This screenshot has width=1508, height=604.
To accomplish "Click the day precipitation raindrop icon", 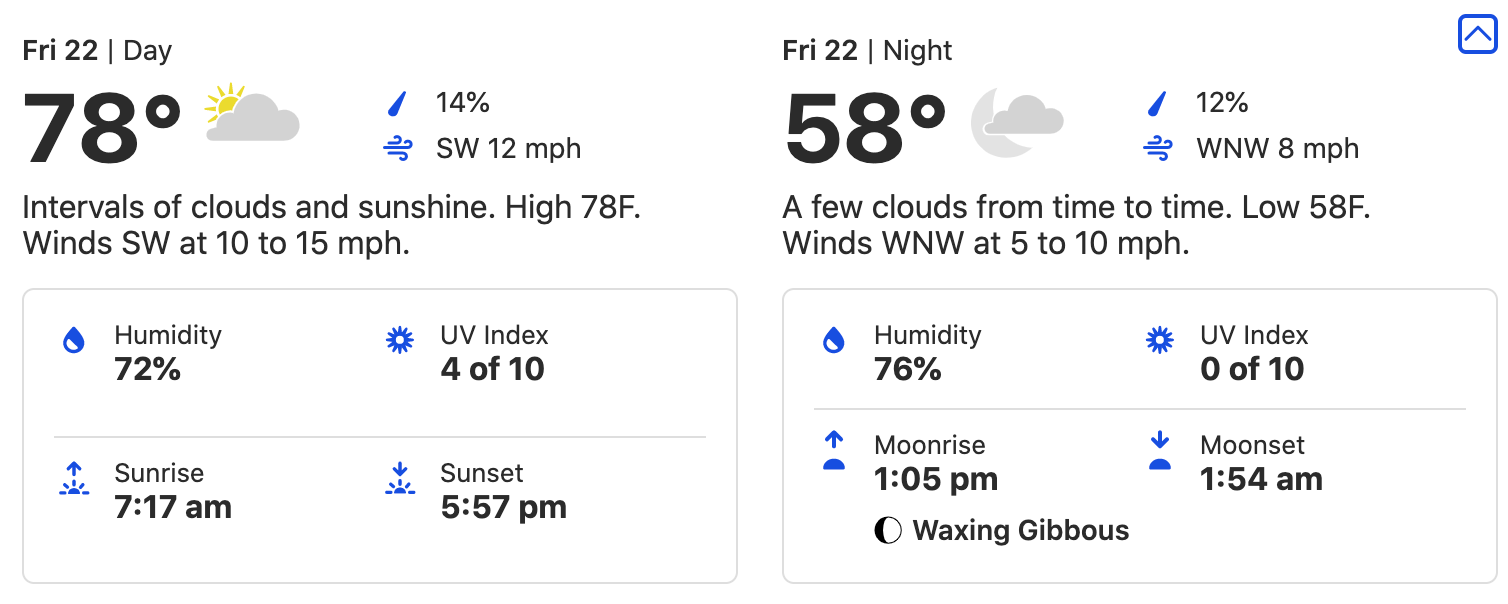I will coord(397,103).
